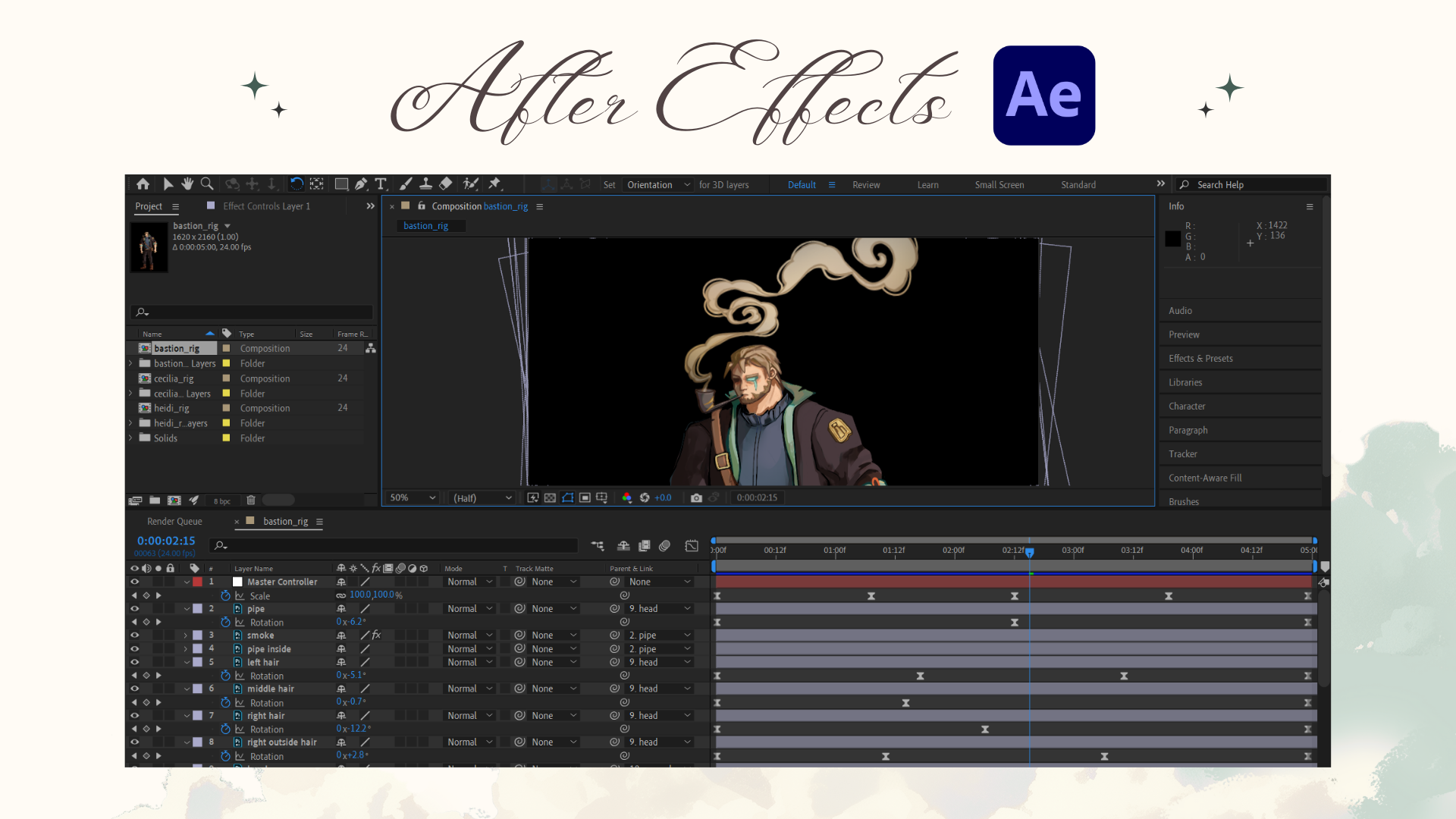
Task: Open the Libraries panel
Action: (x=1185, y=383)
